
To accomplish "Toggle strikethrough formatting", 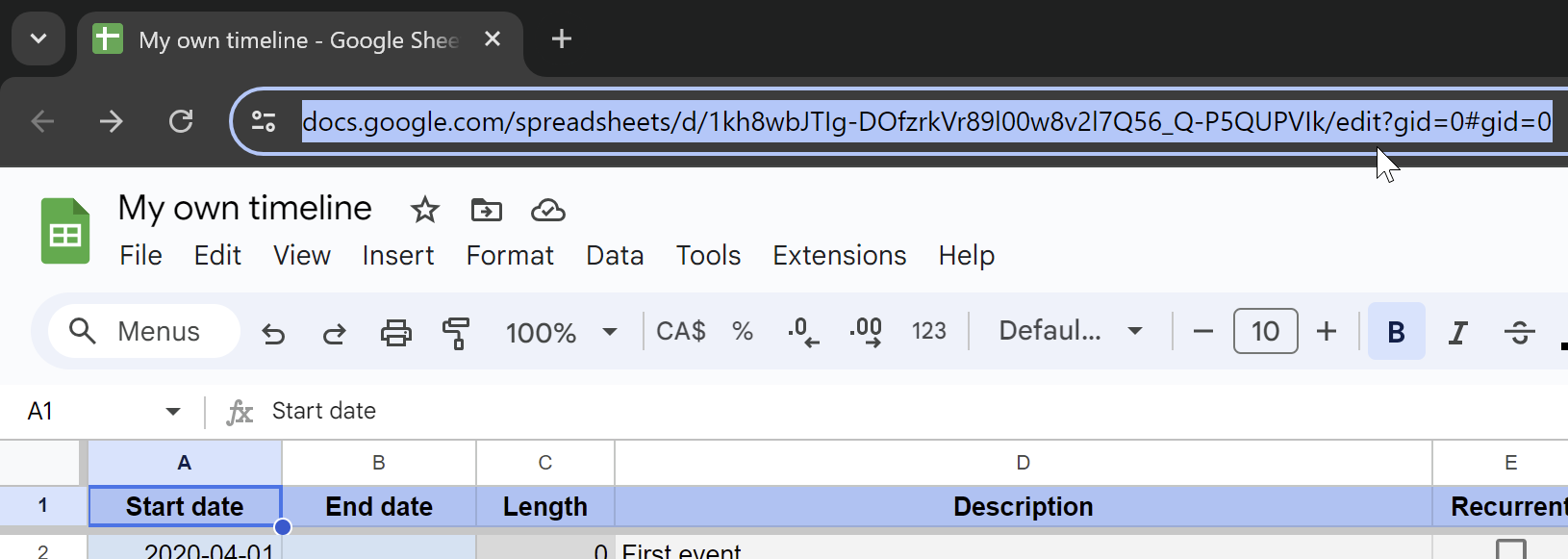I will (1519, 333).
